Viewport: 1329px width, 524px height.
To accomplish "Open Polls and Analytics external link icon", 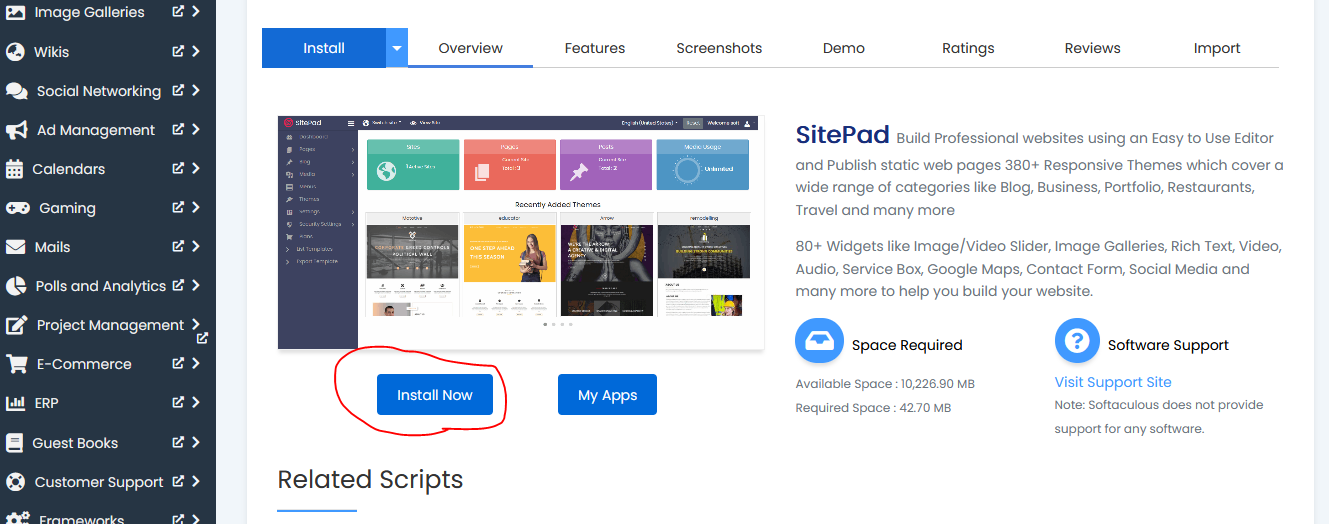I will tap(178, 285).
